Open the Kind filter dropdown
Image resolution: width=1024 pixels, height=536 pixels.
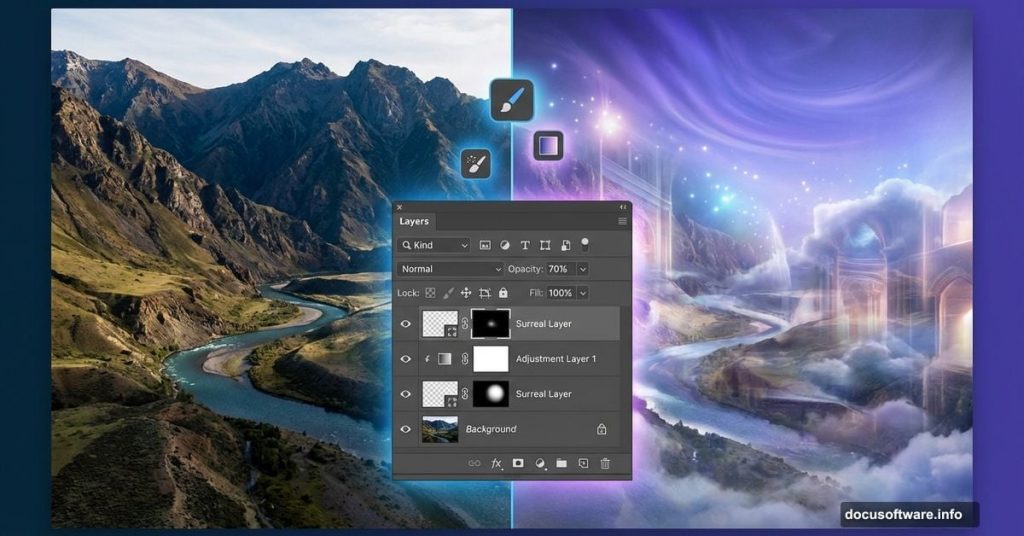point(434,245)
